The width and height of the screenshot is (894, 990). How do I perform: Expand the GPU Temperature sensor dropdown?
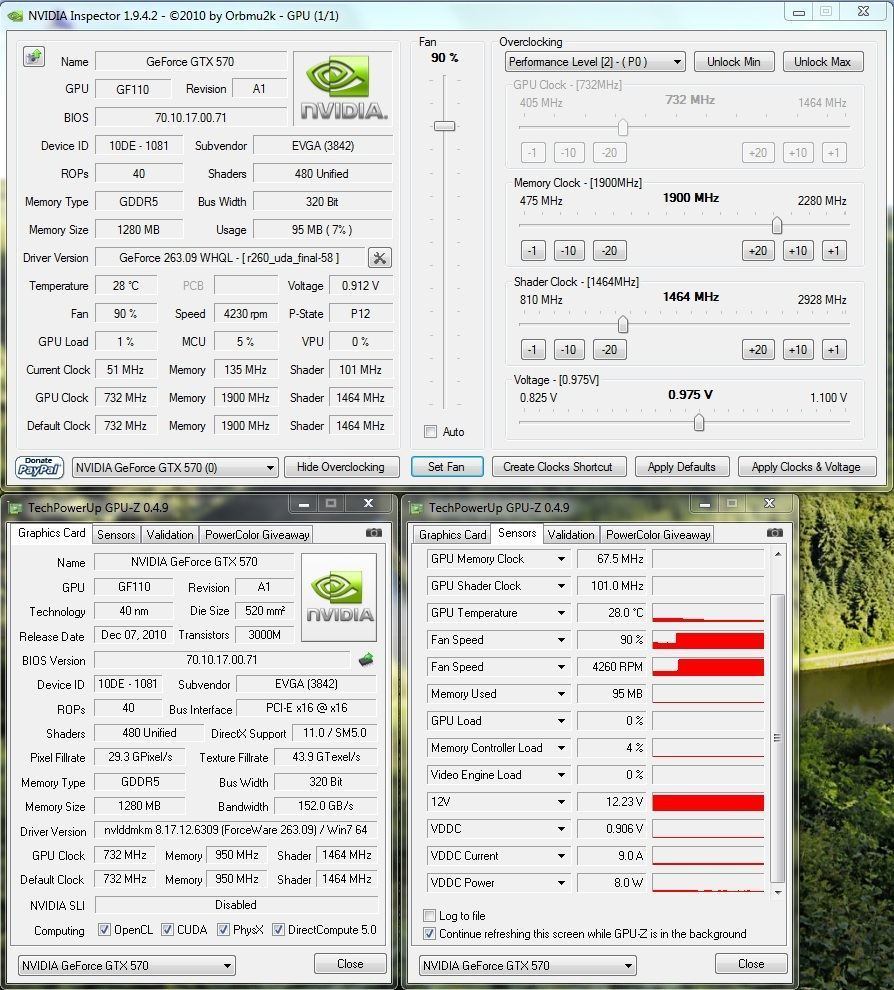pyautogui.click(x=561, y=613)
